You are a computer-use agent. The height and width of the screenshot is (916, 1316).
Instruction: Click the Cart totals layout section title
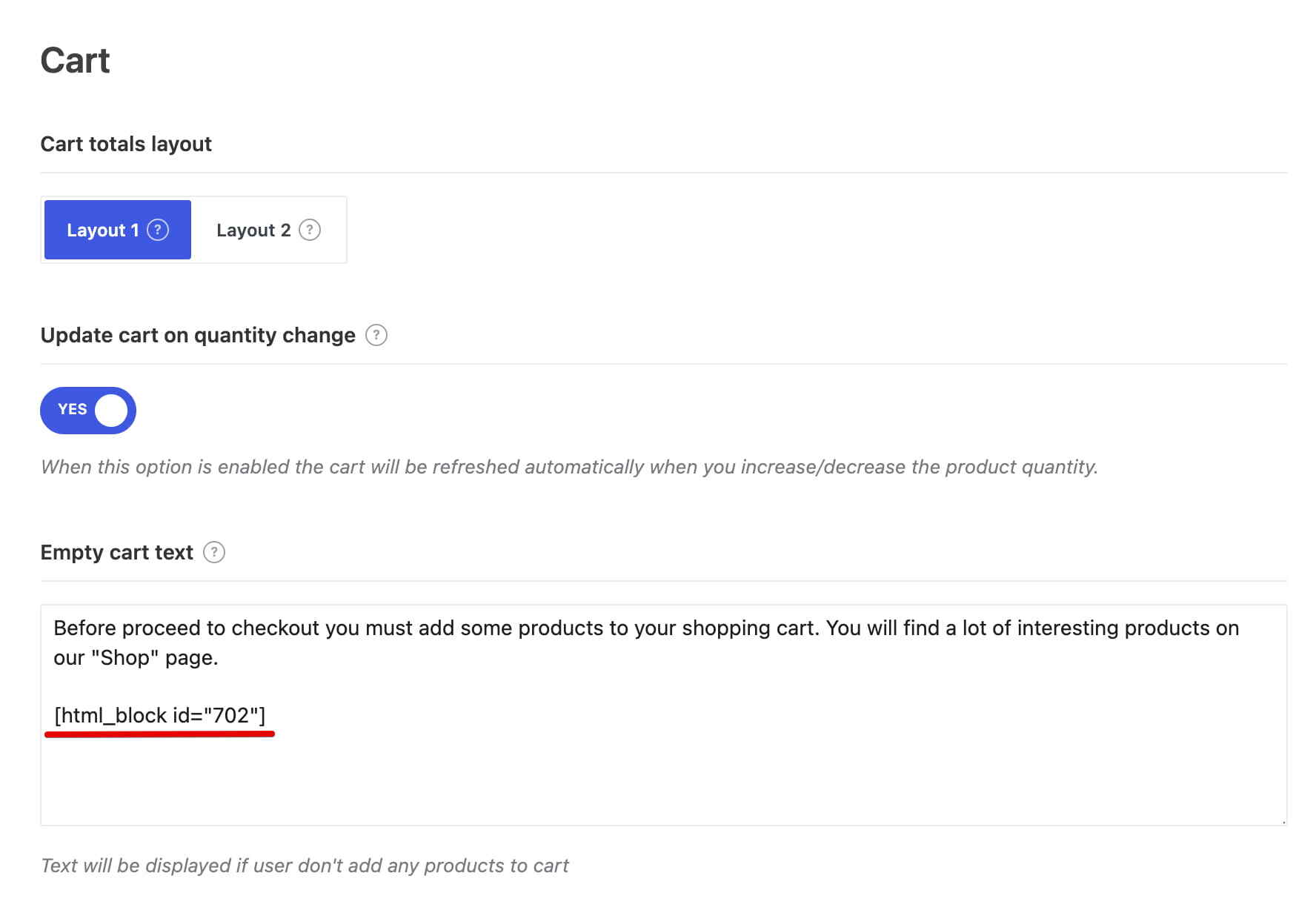[x=126, y=144]
